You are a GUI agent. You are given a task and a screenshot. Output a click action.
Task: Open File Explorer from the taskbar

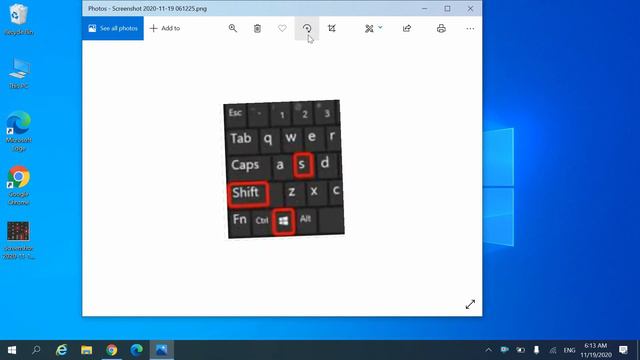click(87, 350)
